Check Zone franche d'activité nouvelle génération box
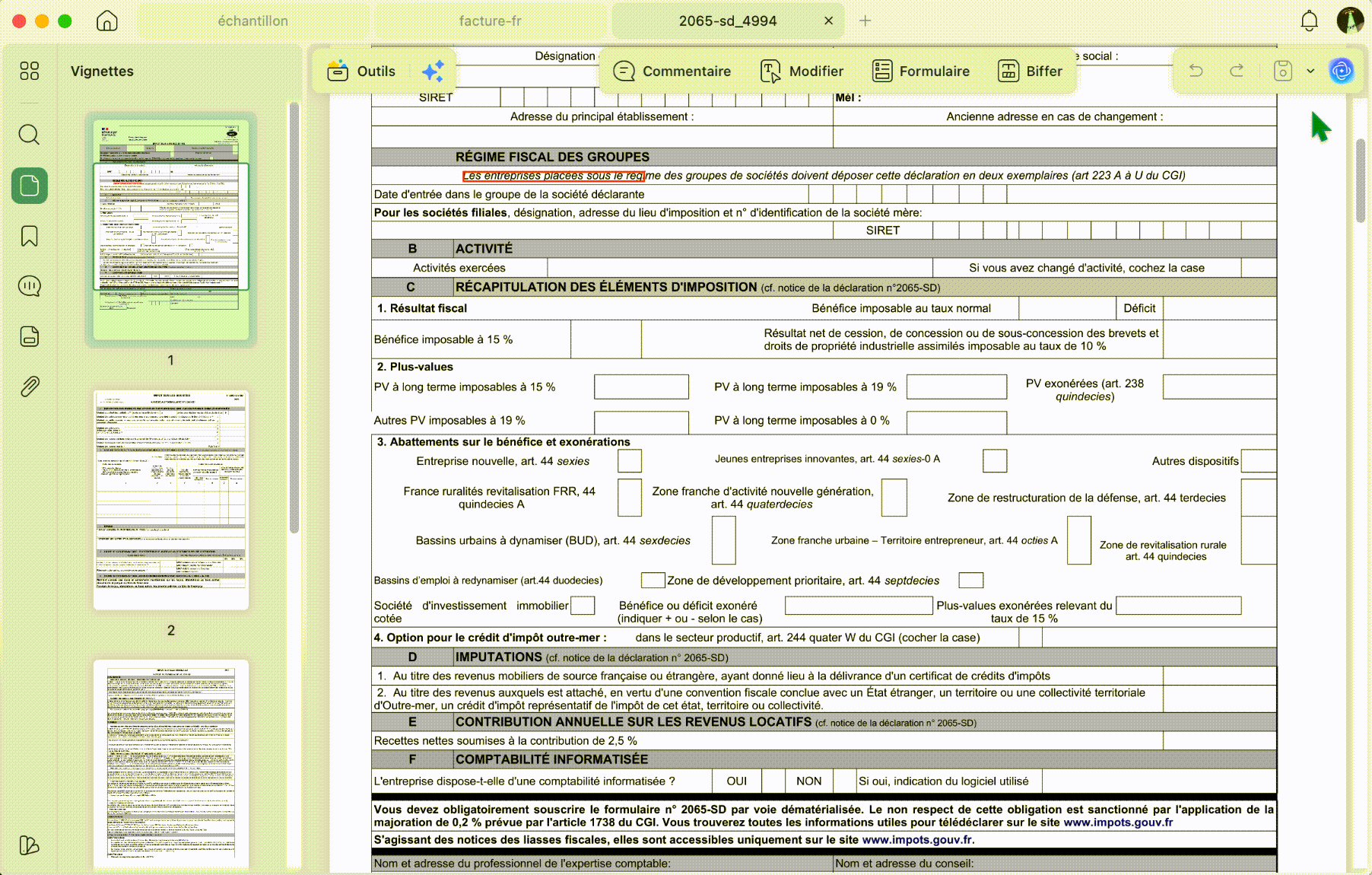Viewport: 1372px width, 875px height. click(x=894, y=498)
